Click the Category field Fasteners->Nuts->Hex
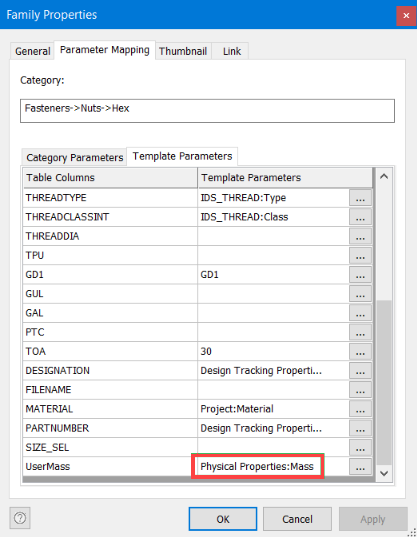Viewport: 417px width, 537px height. point(207,111)
